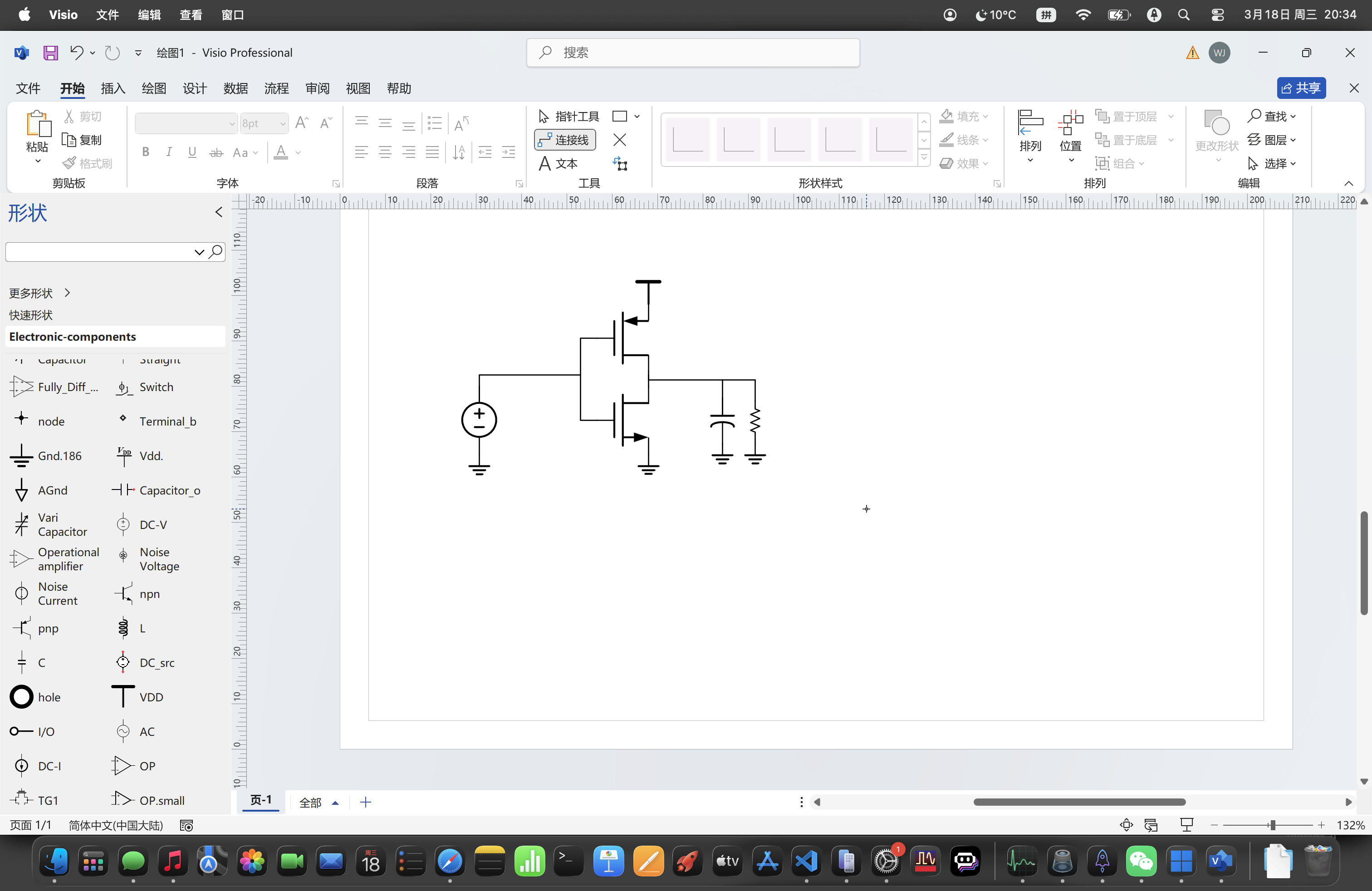The width and height of the screenshot is (1372, 891).
Task: Select the Pointer tool (指针工具)
Action: pos(568,117)
